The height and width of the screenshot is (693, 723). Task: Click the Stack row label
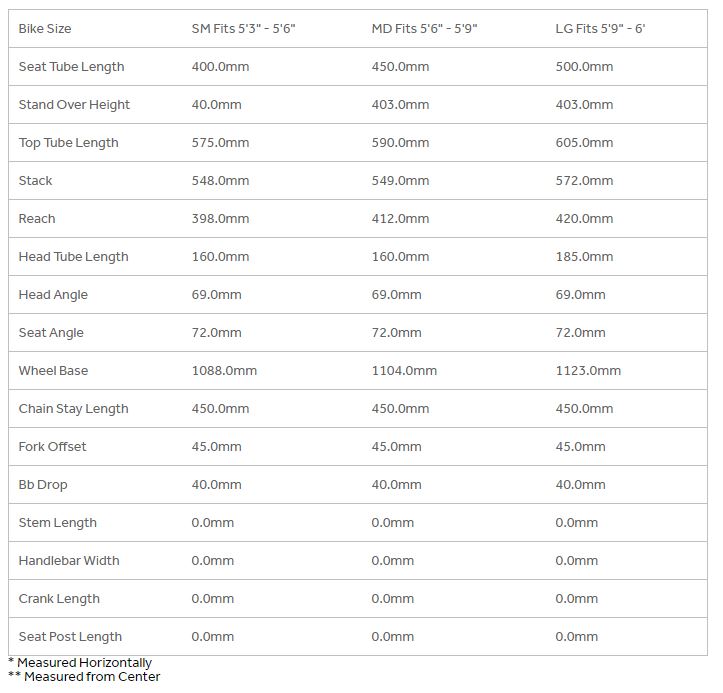[35, 181]
